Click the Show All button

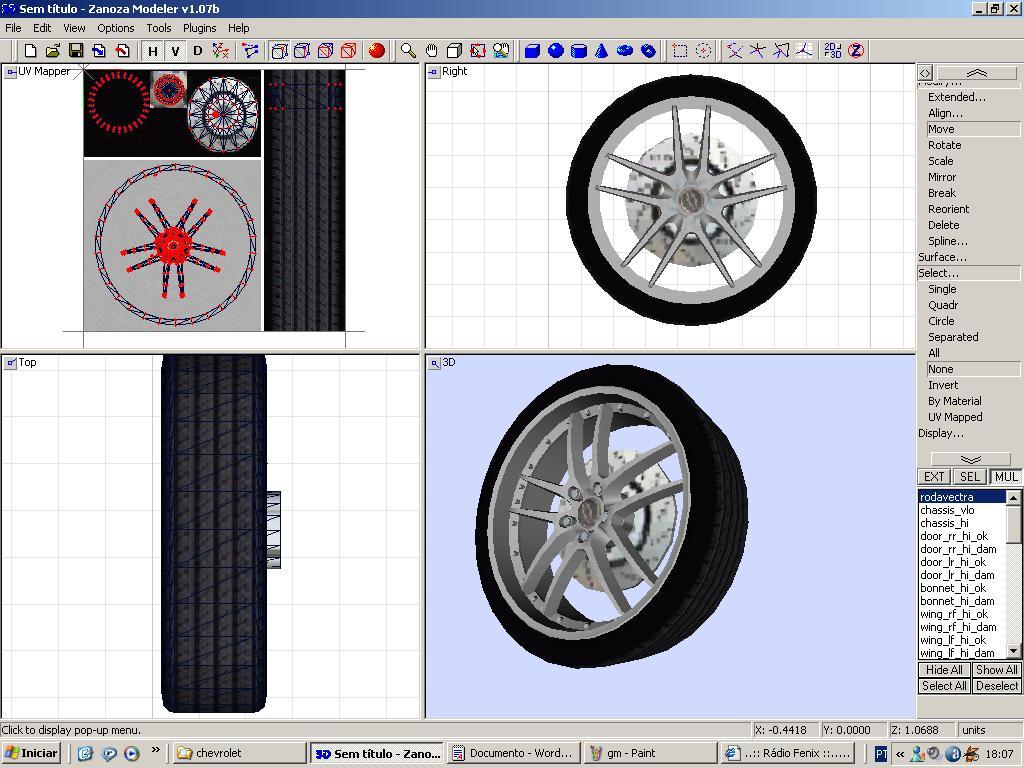[x=996, y=670]
